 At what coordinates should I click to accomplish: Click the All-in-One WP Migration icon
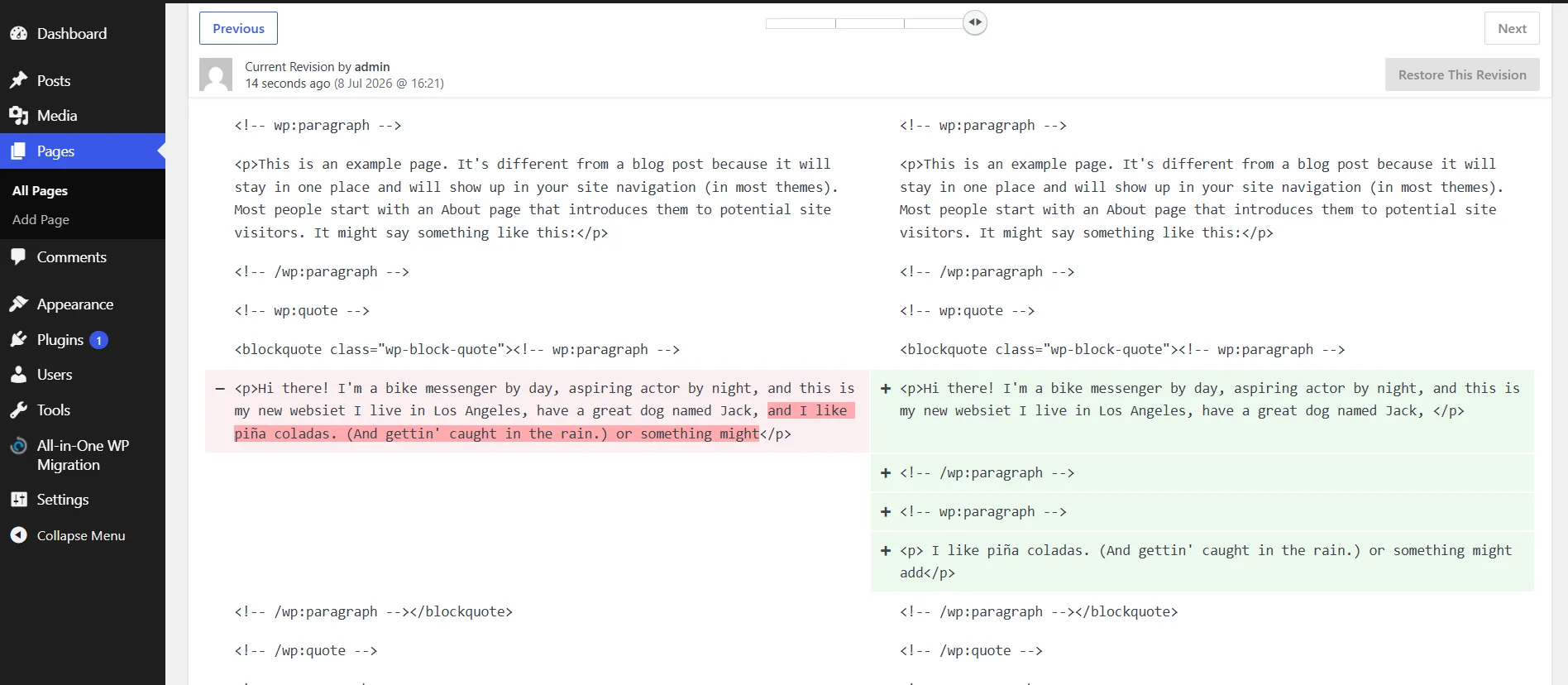[18, 446]
